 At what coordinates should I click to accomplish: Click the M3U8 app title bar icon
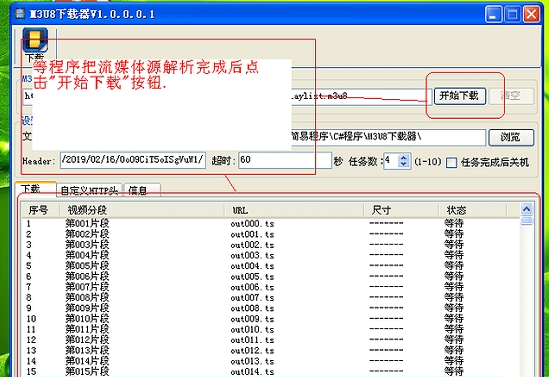pyautogui.click(x=20, y=14)
